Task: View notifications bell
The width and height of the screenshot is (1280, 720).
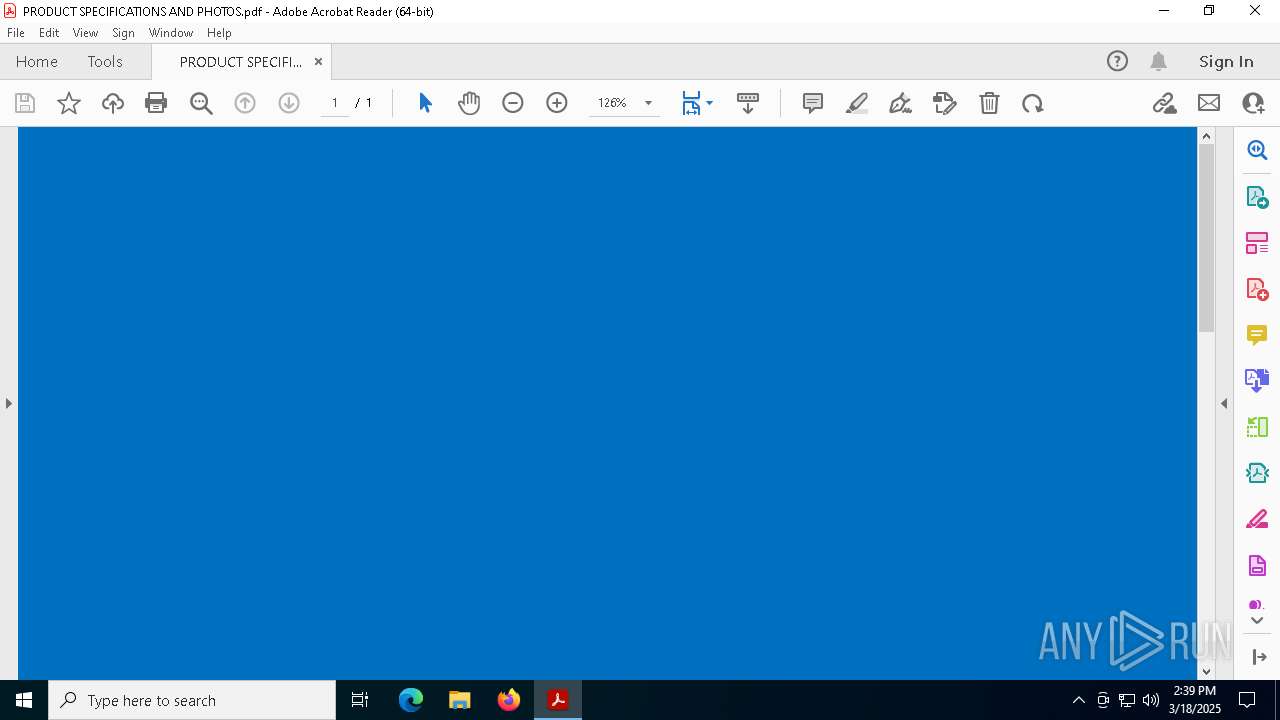Action: [1158, 61]
